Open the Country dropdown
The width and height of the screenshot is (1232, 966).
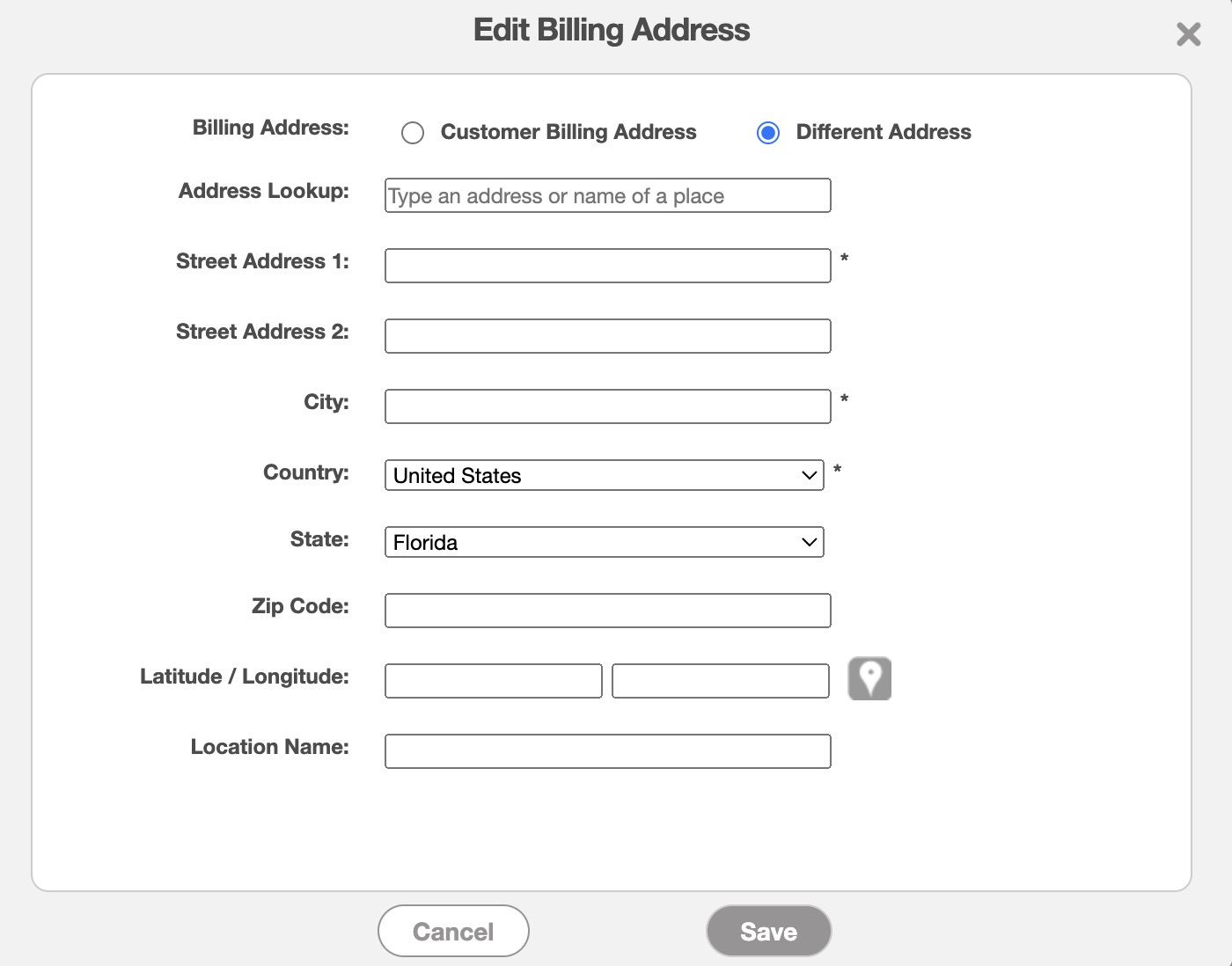click(x=604, y=475)
